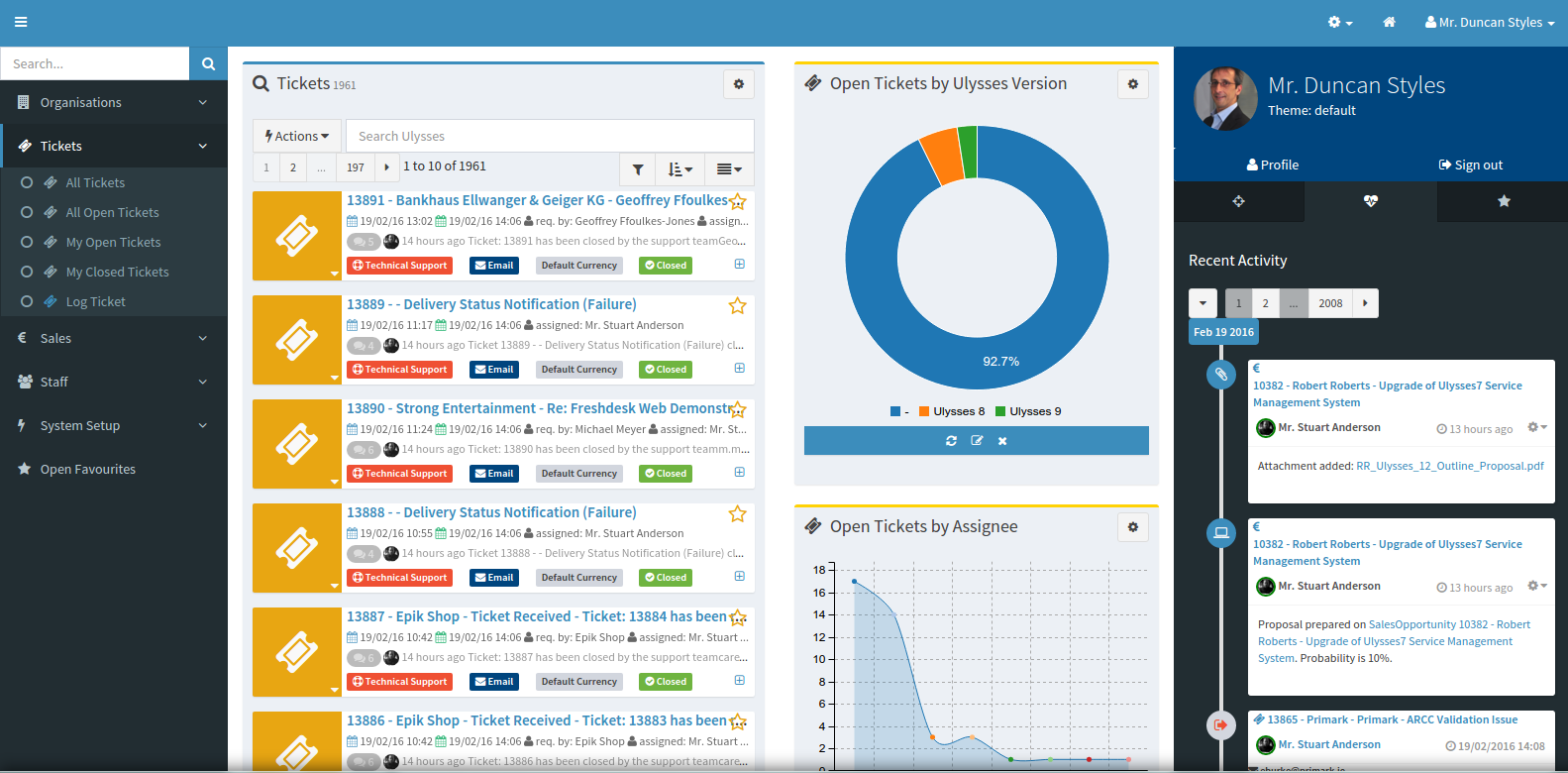
Task: Refresh the Ulysses Version chart
Action: (951, 441)
